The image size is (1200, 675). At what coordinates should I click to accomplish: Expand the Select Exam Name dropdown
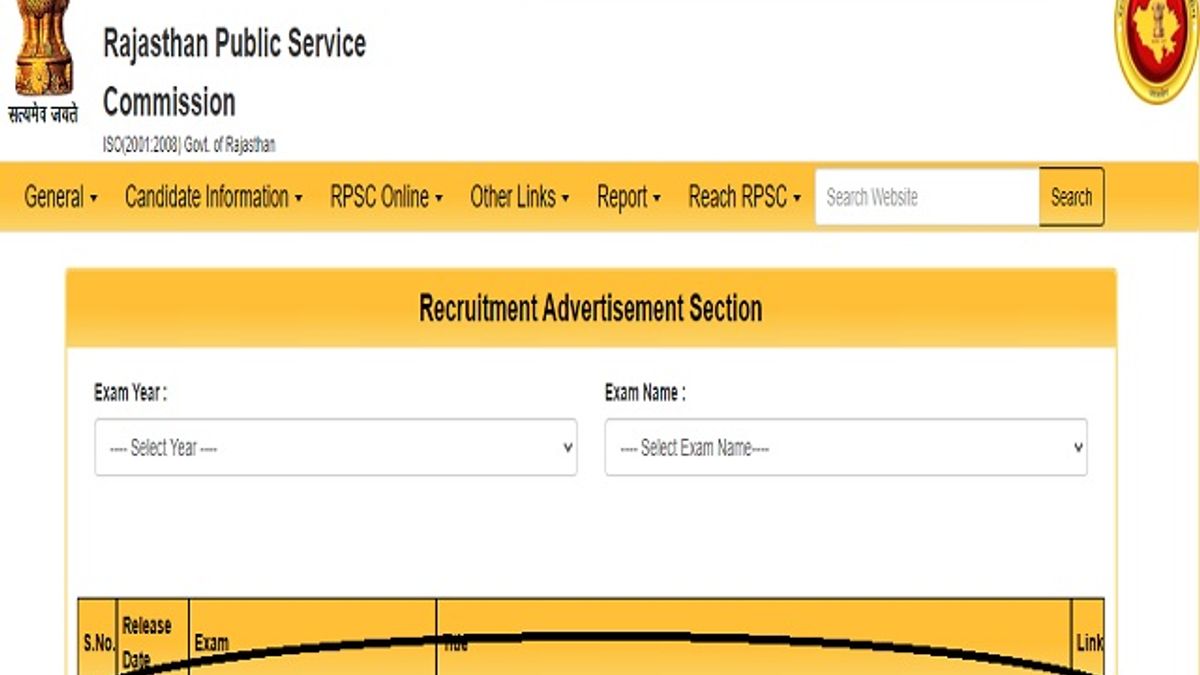(x=846, y=447)
